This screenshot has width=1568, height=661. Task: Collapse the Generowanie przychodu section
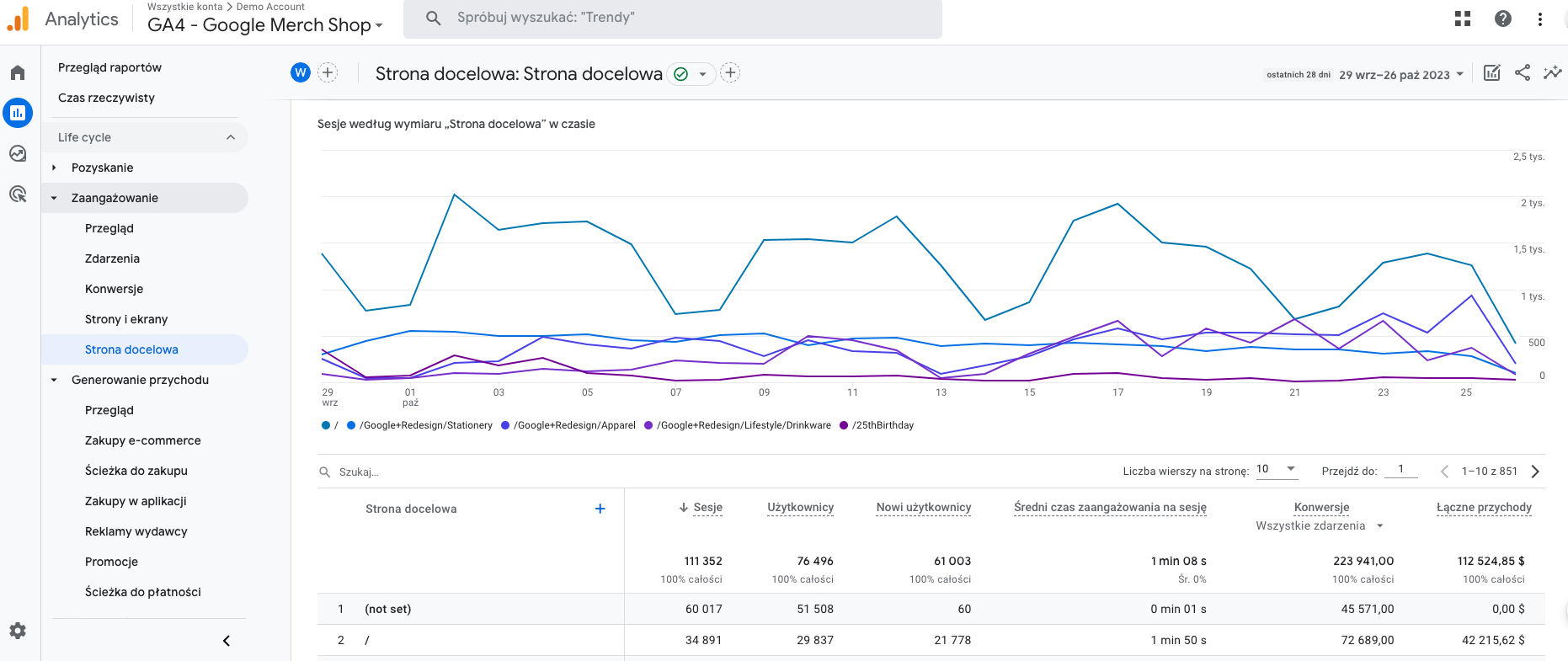pyautogui.click(x=54, y=380)
